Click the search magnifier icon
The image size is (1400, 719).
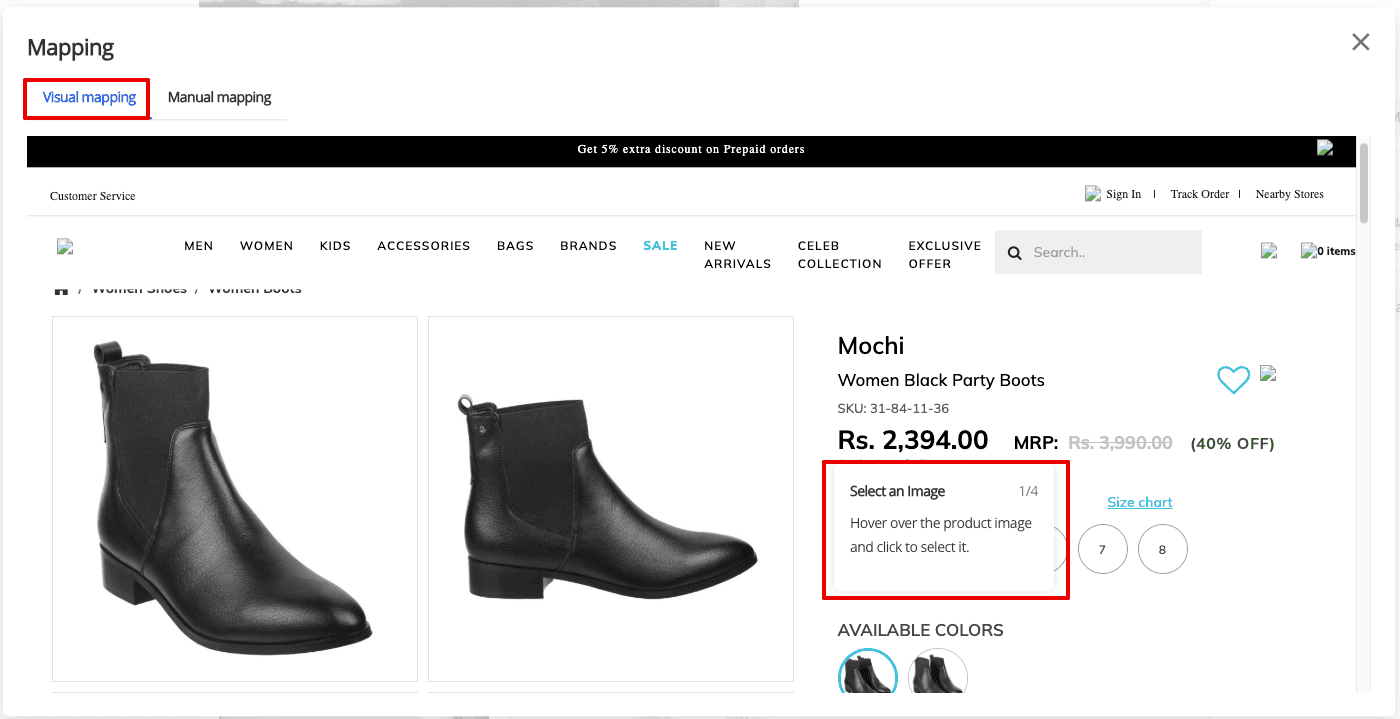click(x=1014, y=253)
